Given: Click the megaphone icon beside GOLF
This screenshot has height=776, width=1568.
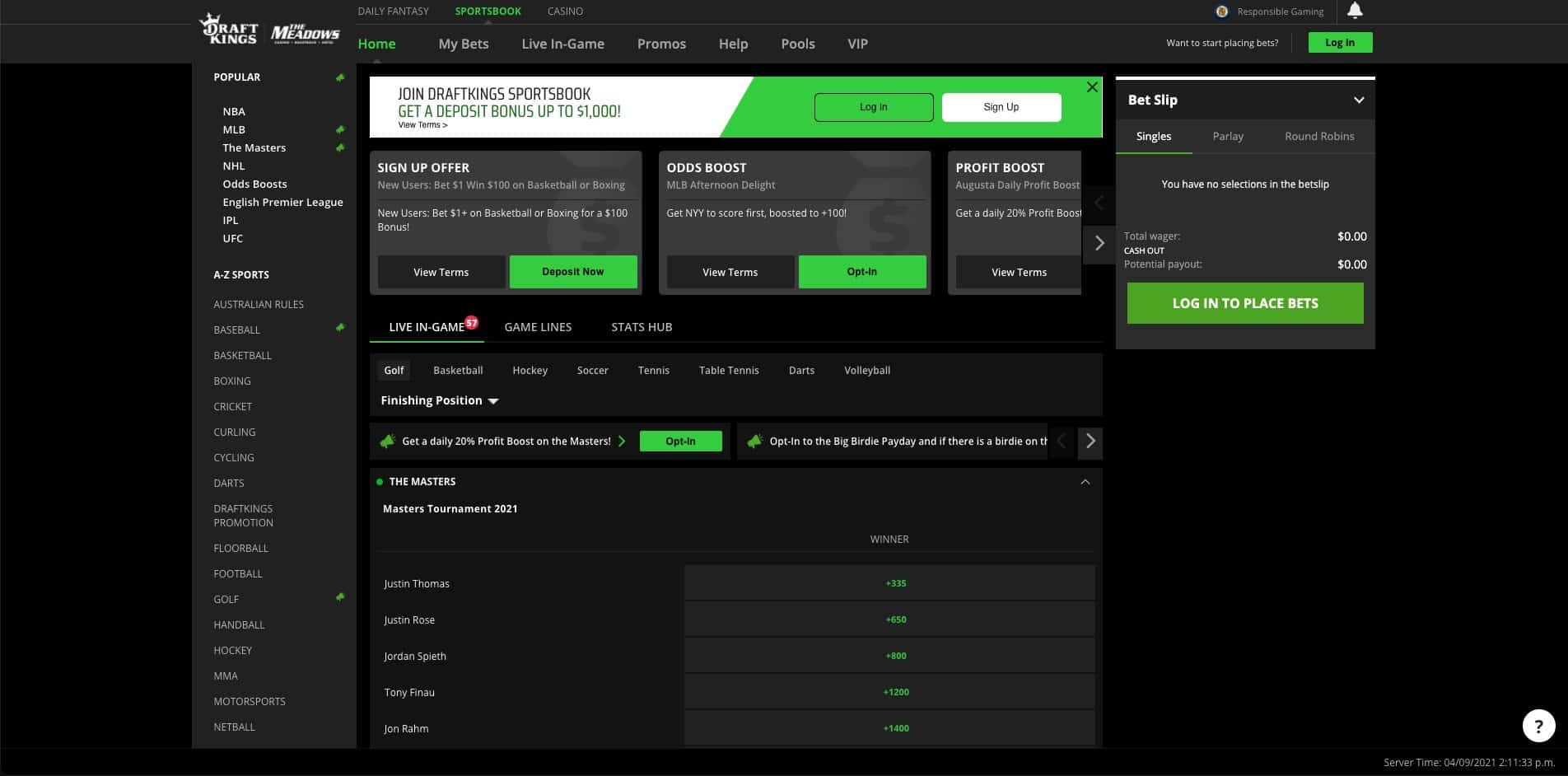Looking at the screenshot, I should 340,597.
